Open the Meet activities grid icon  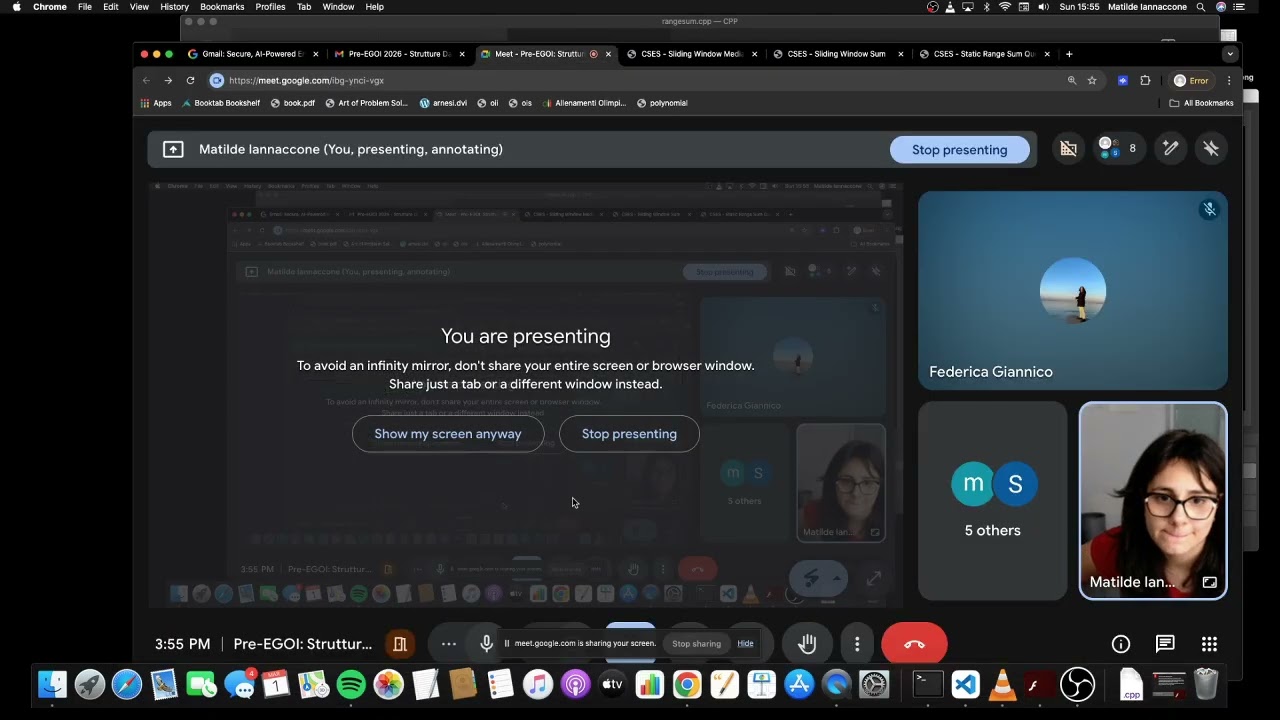point(1209,644)
